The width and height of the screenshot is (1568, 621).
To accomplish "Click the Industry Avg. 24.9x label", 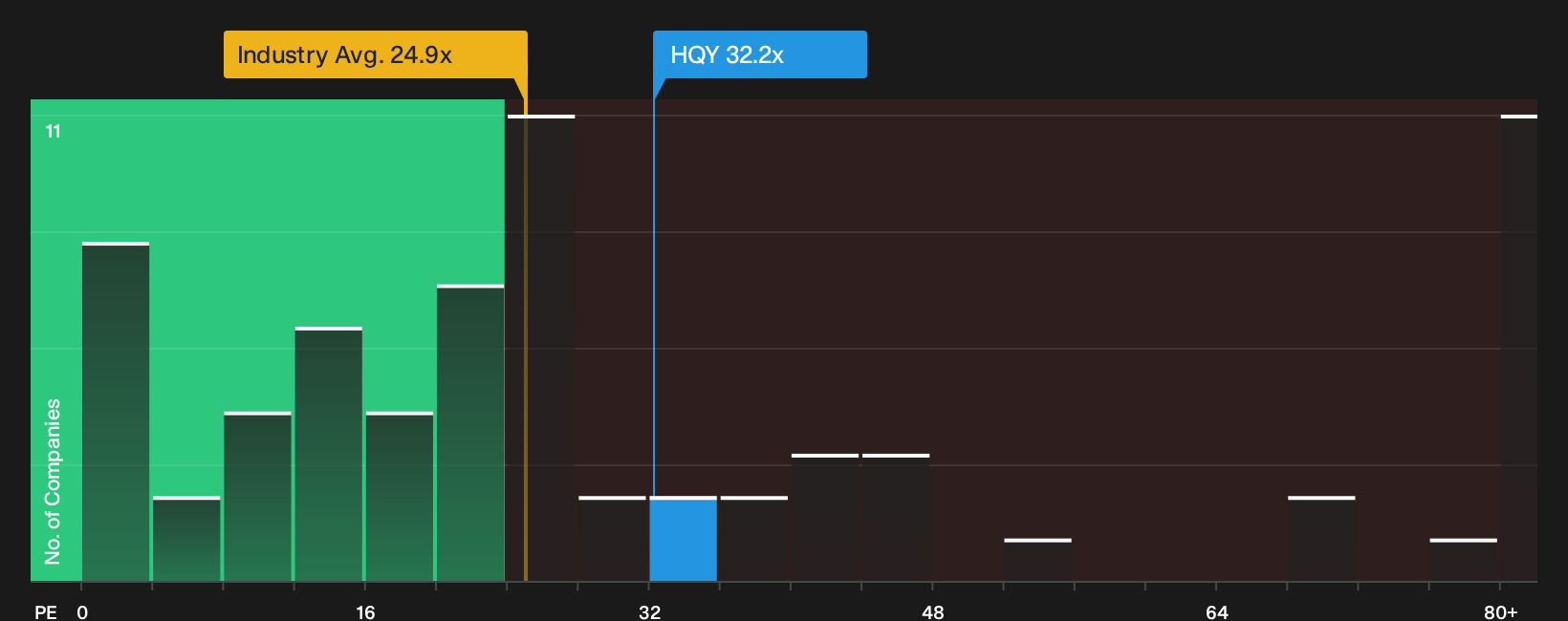I will pyautogui.click(x=375, y=54).
